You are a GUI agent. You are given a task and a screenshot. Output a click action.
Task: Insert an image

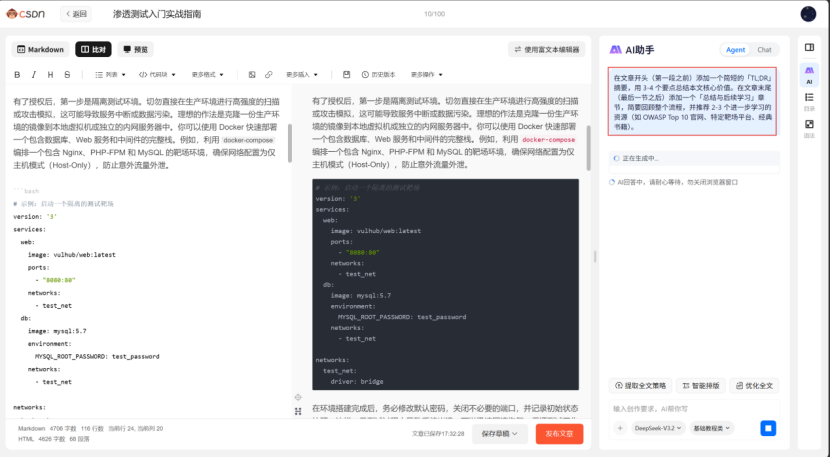pos(252,75)
